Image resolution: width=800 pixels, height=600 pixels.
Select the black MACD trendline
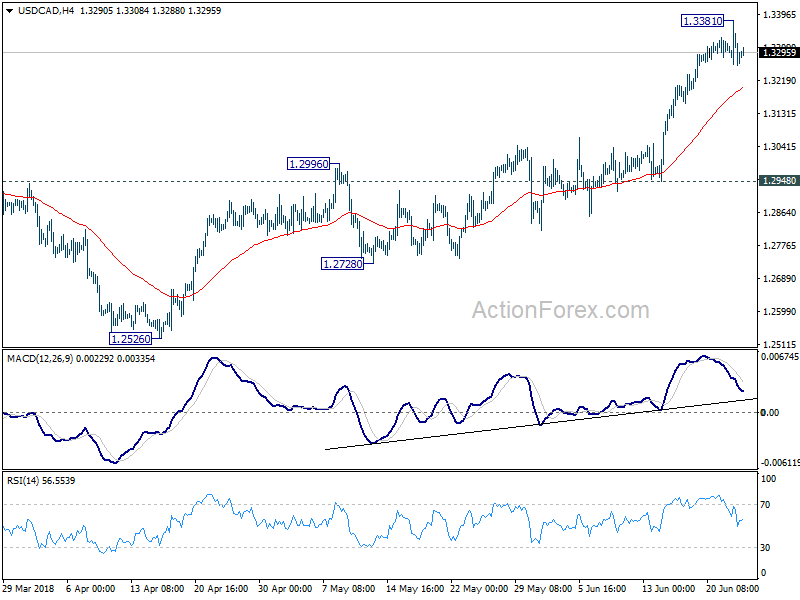541,424
